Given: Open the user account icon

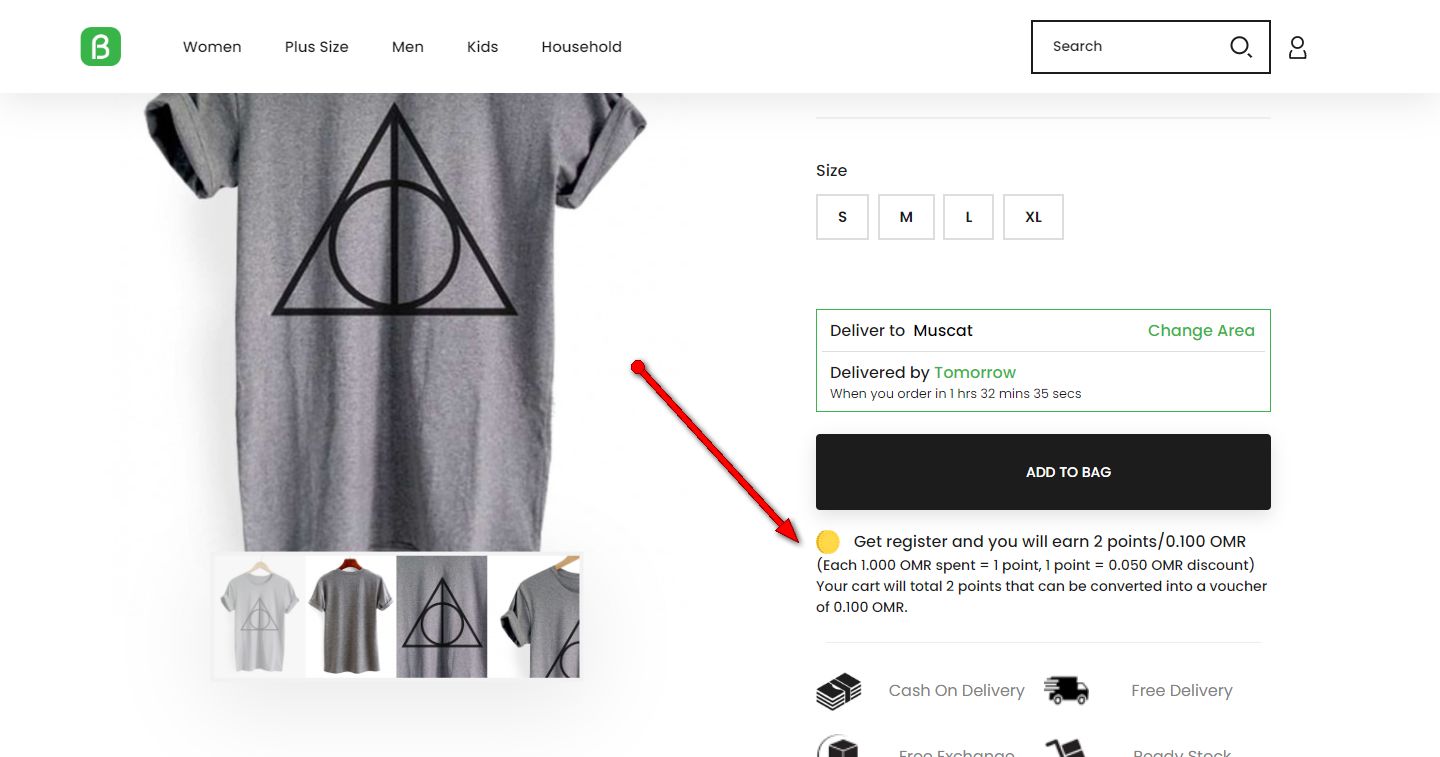Looking at the screenshot, I should [1297, 47].
